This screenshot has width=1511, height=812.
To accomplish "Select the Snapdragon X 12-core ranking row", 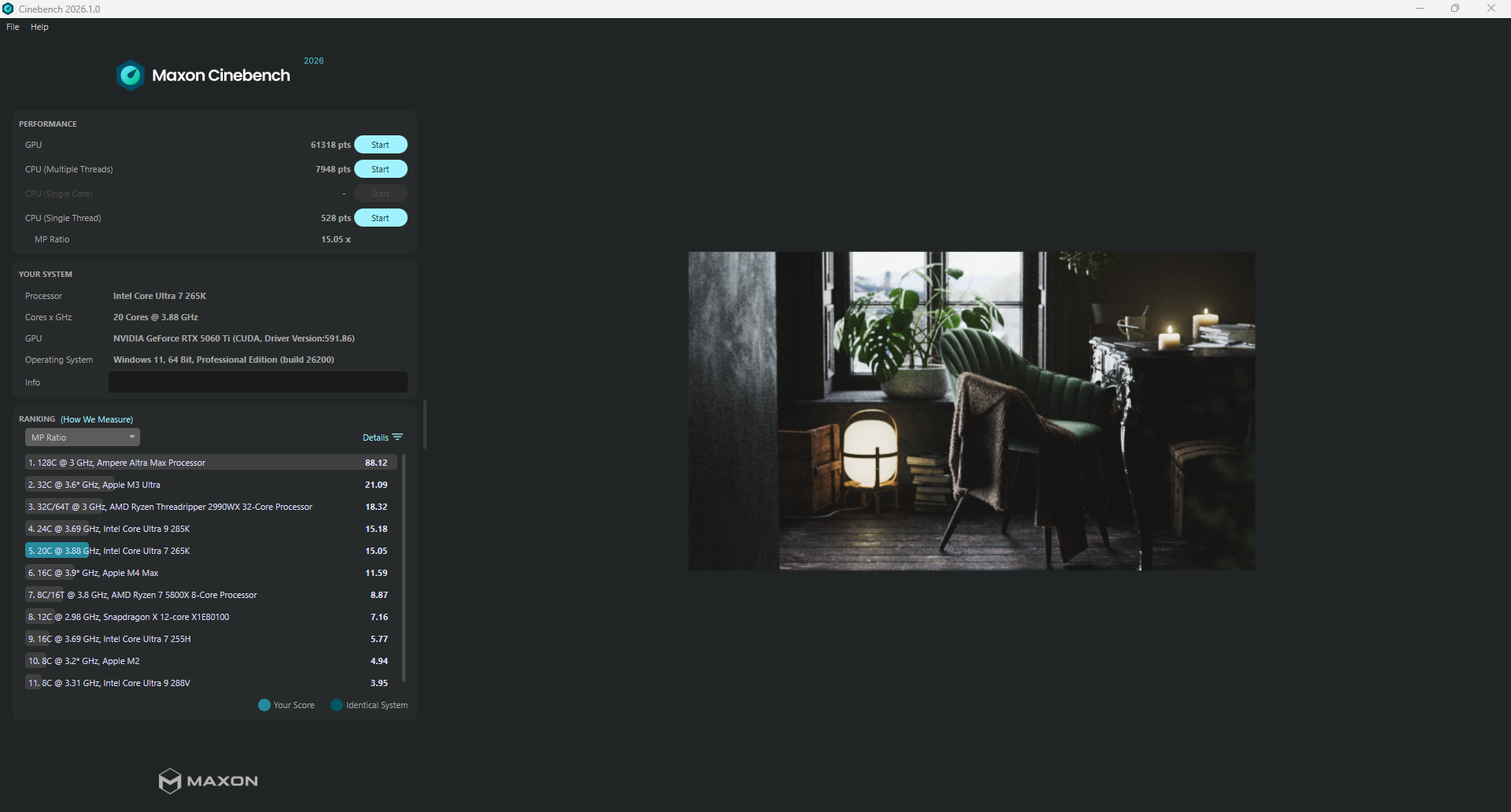I will [x=210, y=617].
